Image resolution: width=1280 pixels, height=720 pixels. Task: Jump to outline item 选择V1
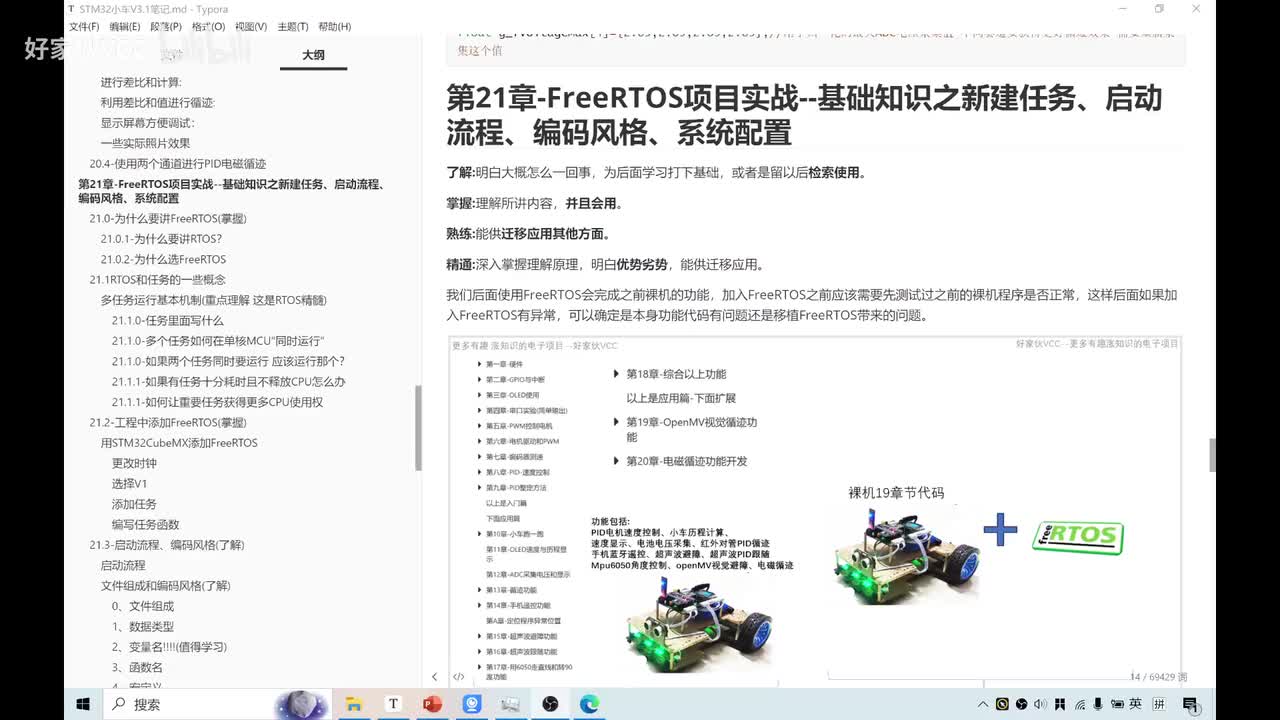click(x=129, y=484)
